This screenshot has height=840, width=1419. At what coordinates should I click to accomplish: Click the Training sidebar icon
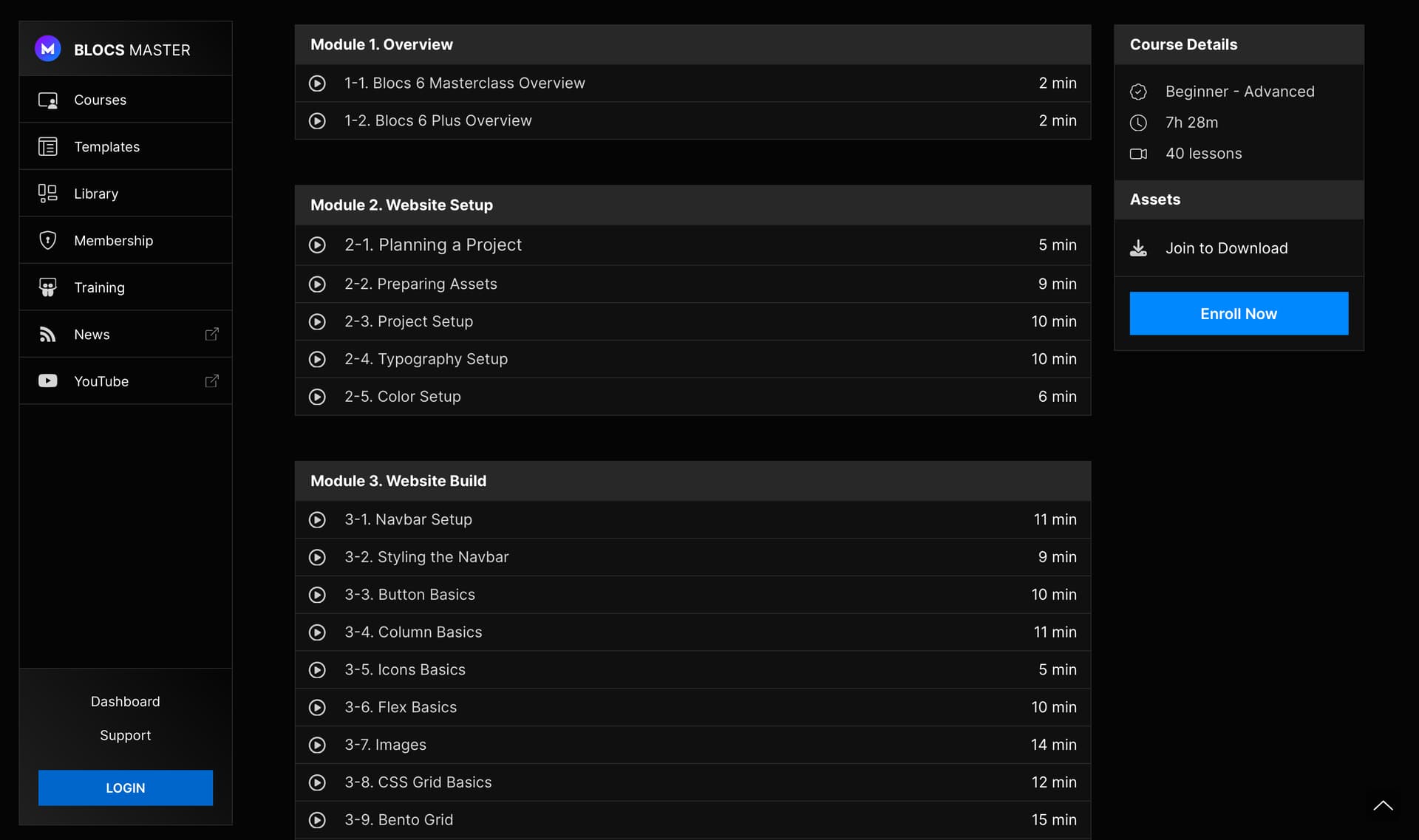click(x=48, y=287)
